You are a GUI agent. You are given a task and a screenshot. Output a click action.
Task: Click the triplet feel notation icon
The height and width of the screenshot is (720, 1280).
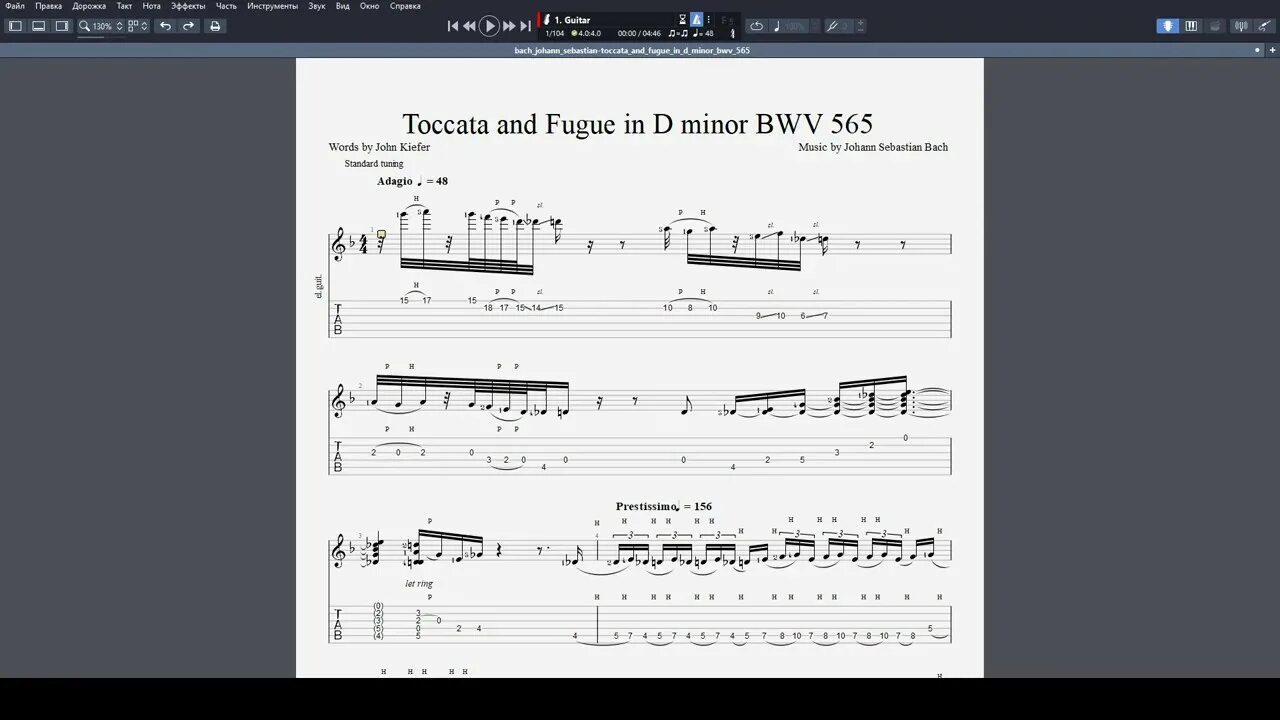(678, 33)
